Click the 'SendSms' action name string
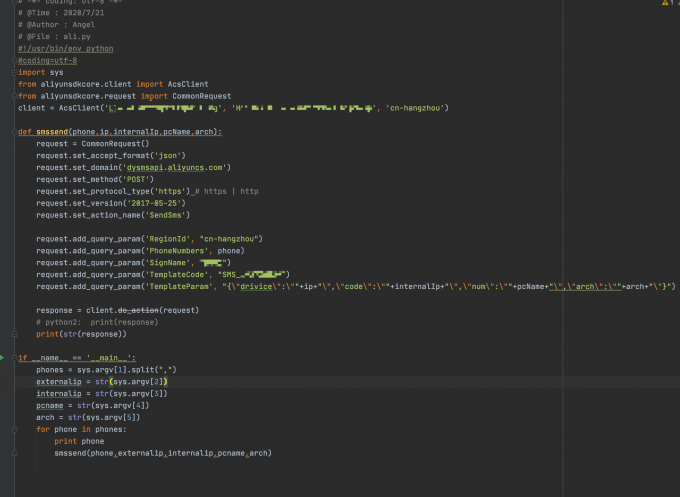680x497 pixels. (x=165, y=215)
